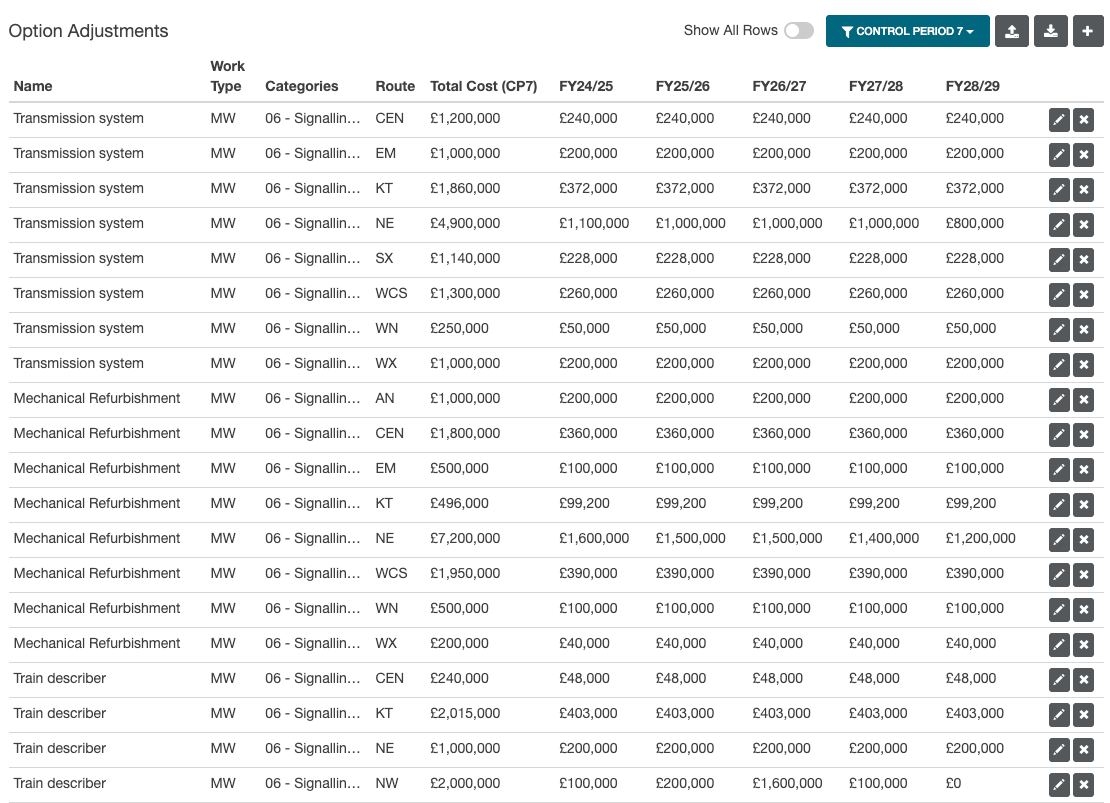Click the FY24/25 column header
The height and width of the screenshot is (803, 1110).
pos(586,86)
